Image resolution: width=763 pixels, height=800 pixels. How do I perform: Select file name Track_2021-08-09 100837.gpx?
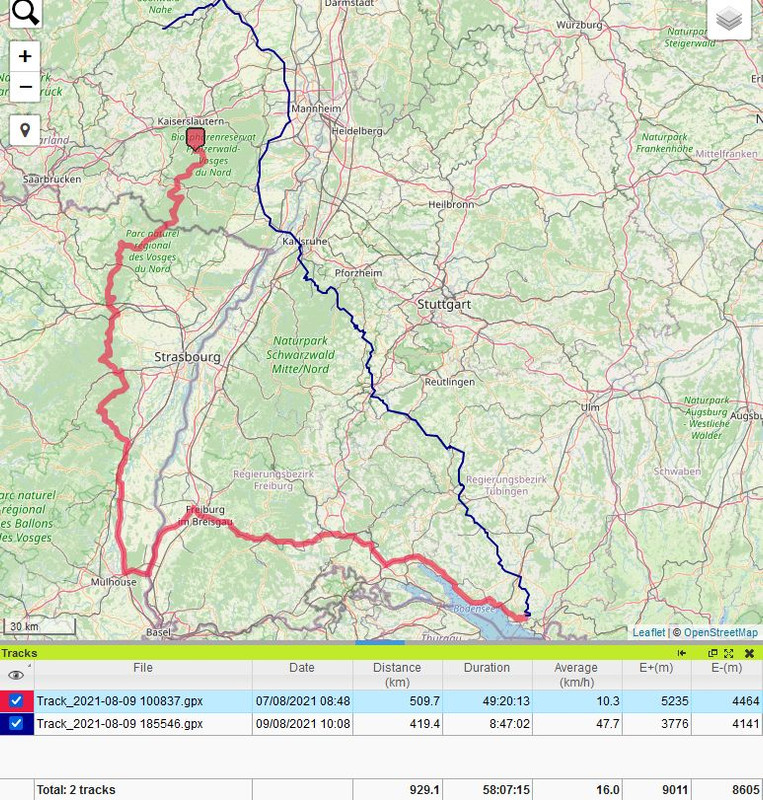[119, 701]
